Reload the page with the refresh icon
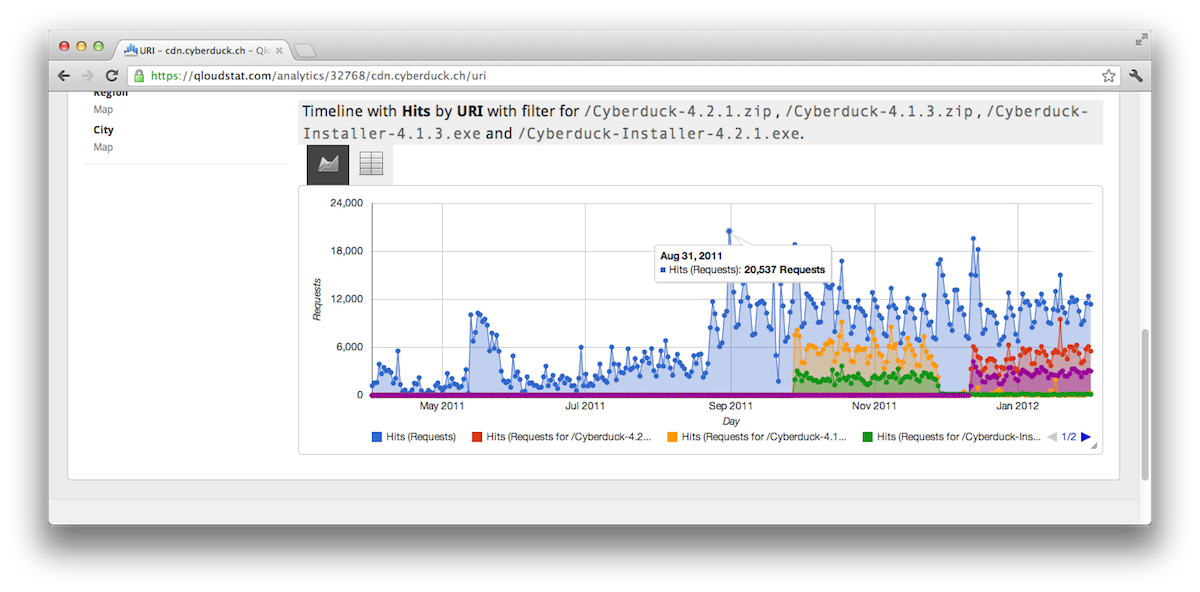1200x592 pixels. [112, 75]
